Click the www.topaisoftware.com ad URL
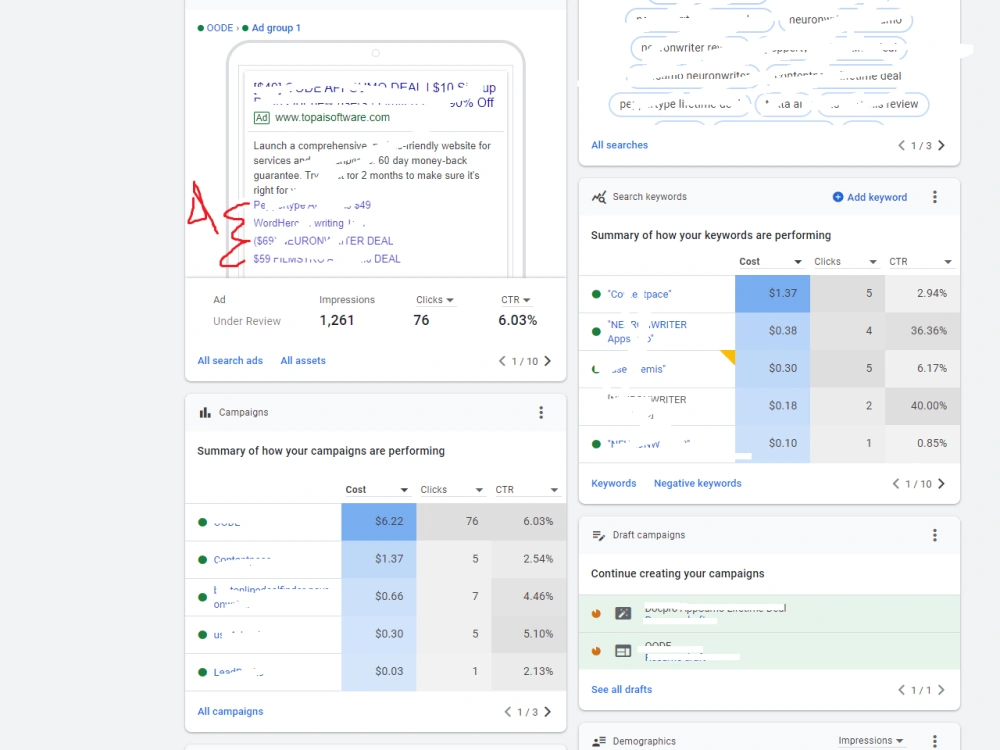This screenshot has width=1000, height=750. [332, 117]
